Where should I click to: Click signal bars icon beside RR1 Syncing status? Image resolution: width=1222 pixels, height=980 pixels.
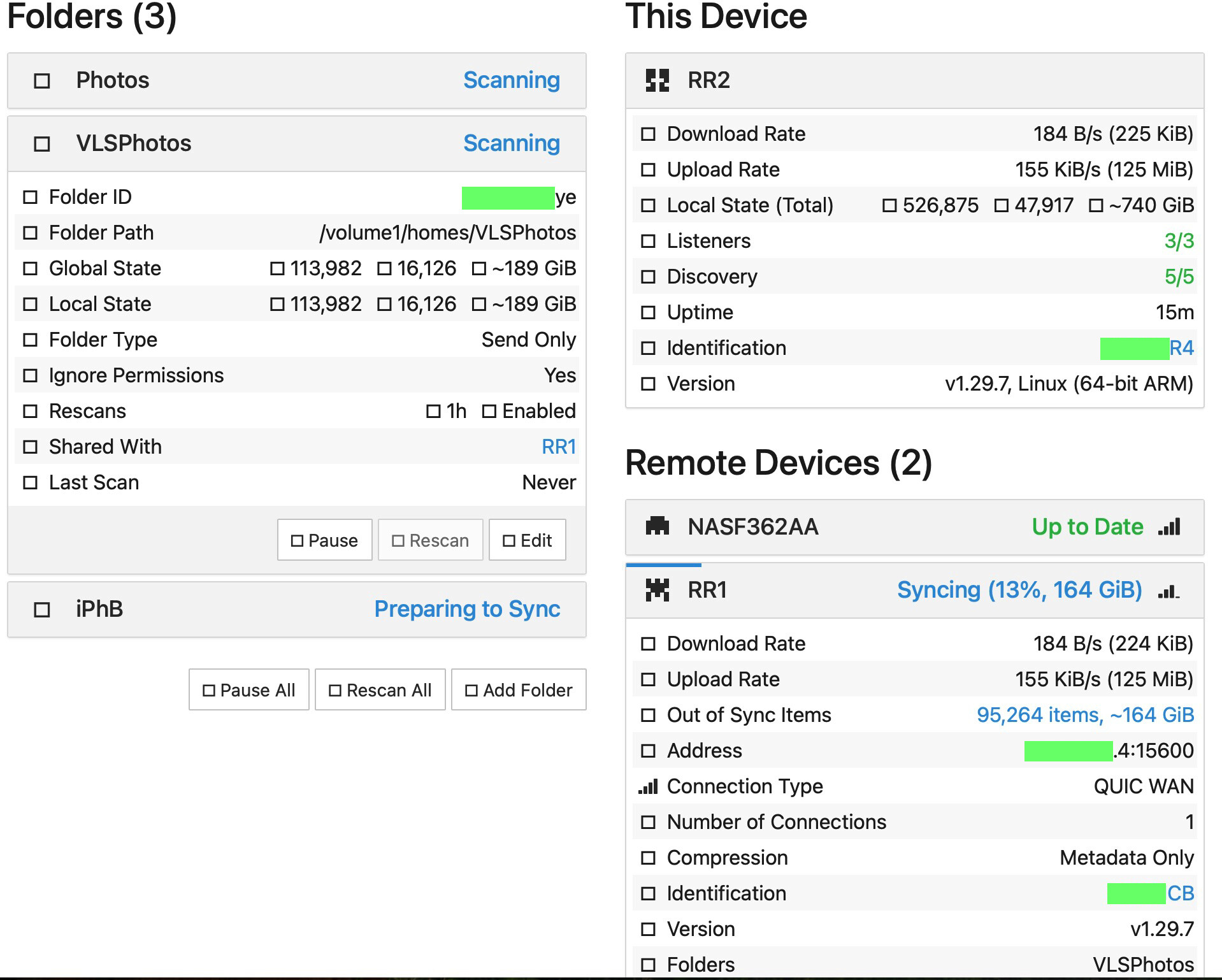click(1169, 591)
